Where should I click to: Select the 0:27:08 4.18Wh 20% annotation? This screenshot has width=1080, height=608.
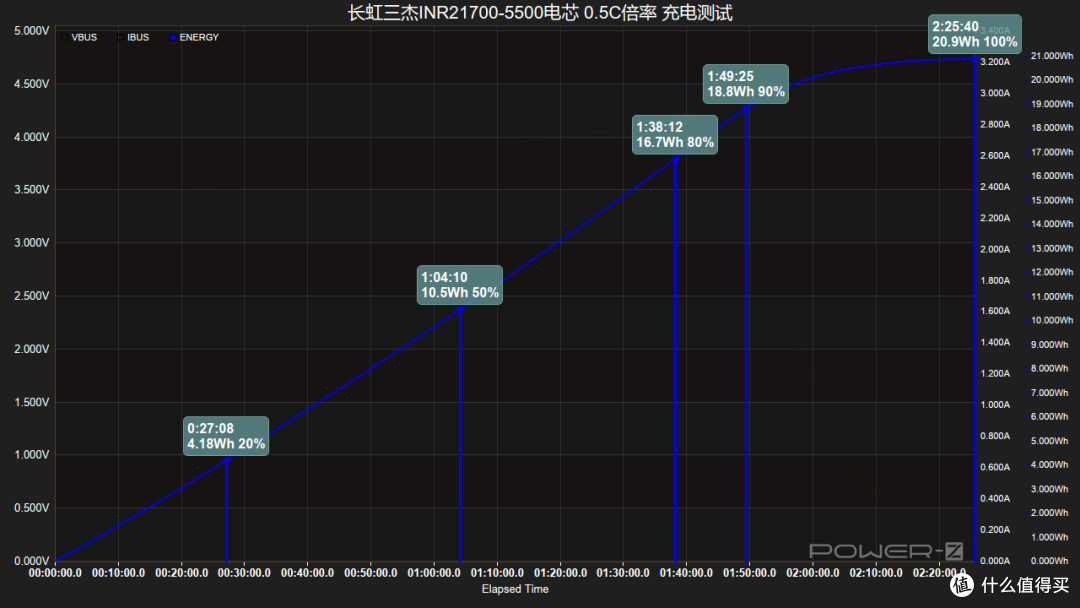(x=226, y=436)
